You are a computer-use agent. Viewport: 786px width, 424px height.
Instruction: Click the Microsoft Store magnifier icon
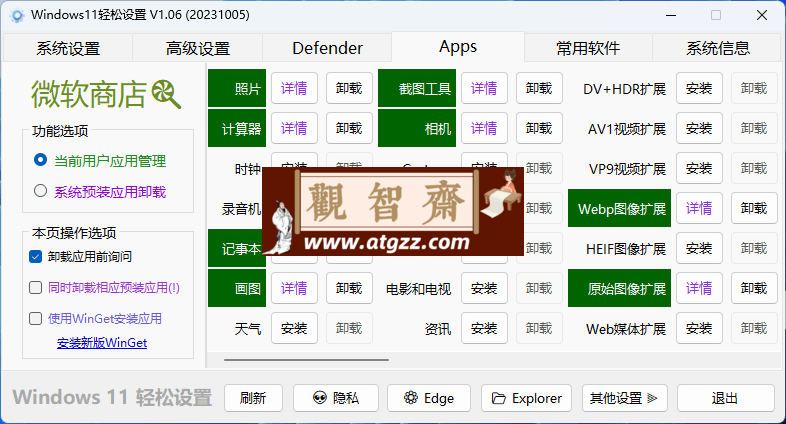[x=166, y=94]
